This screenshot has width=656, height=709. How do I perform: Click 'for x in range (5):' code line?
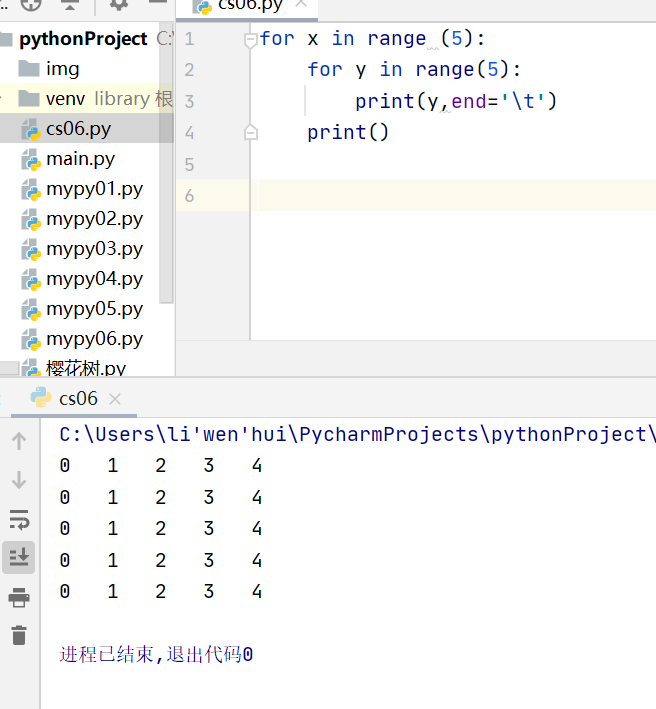(373, 38)
